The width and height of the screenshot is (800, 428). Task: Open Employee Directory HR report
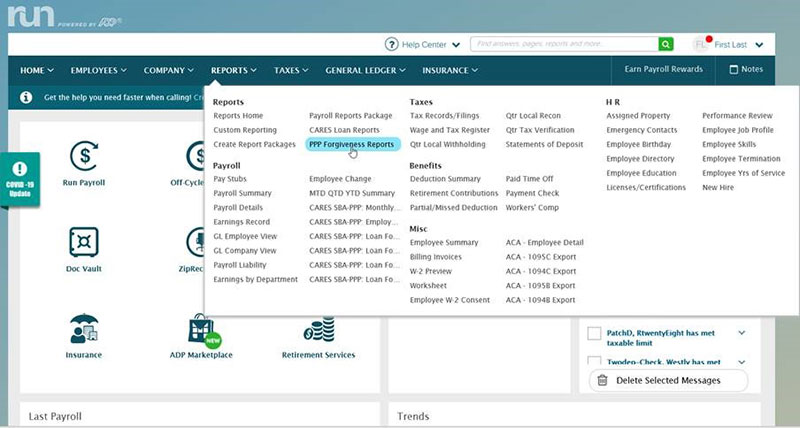[x=640, y=159]
